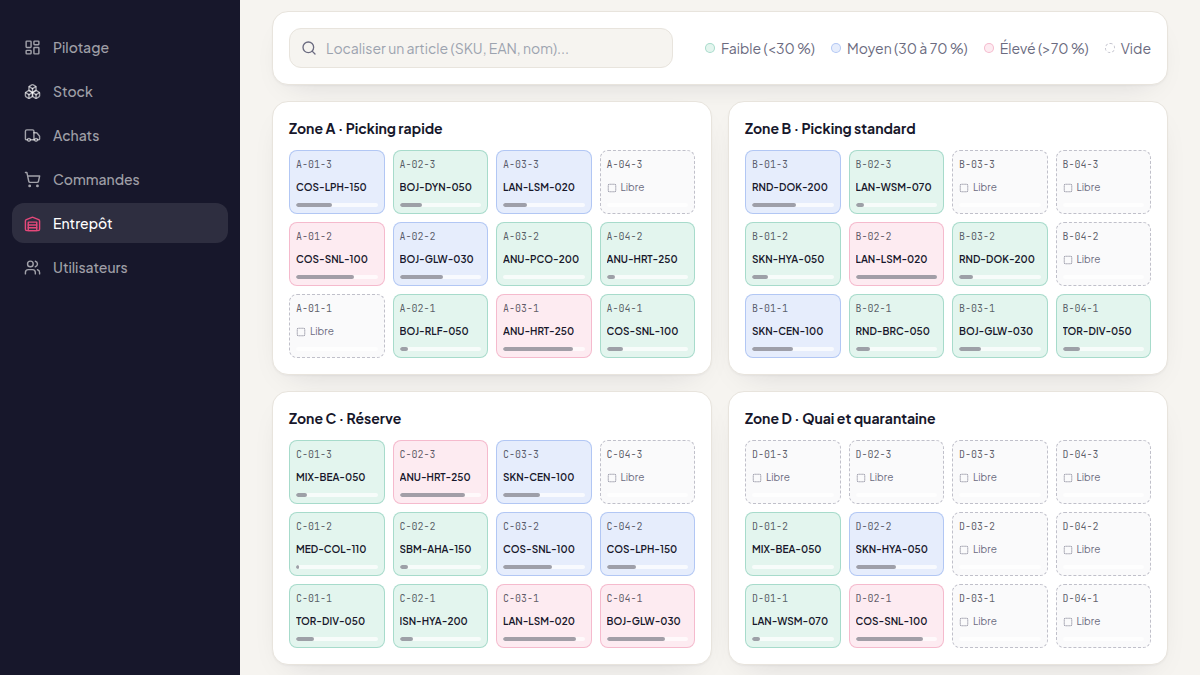Tick the Libre checkbox in D-01-3
Image resolution: width=1200 pixels, height=675 pixels.
[x=757, y=478]
